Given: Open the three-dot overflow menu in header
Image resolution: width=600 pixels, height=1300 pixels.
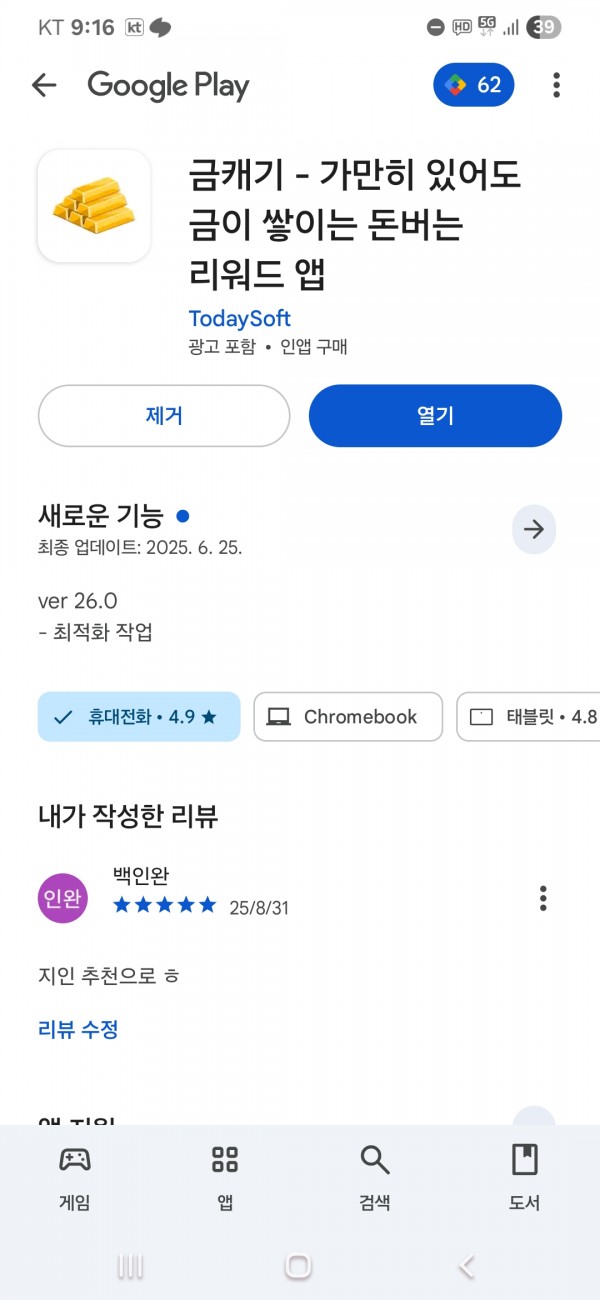Looking at the screenshot, I should click(x=557, y=85).
